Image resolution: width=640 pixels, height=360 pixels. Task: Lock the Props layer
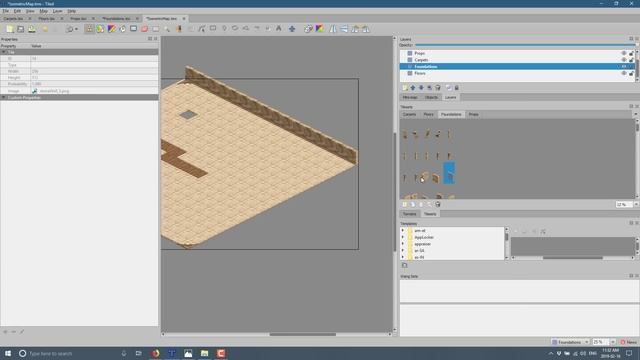[x=631, y=53]
